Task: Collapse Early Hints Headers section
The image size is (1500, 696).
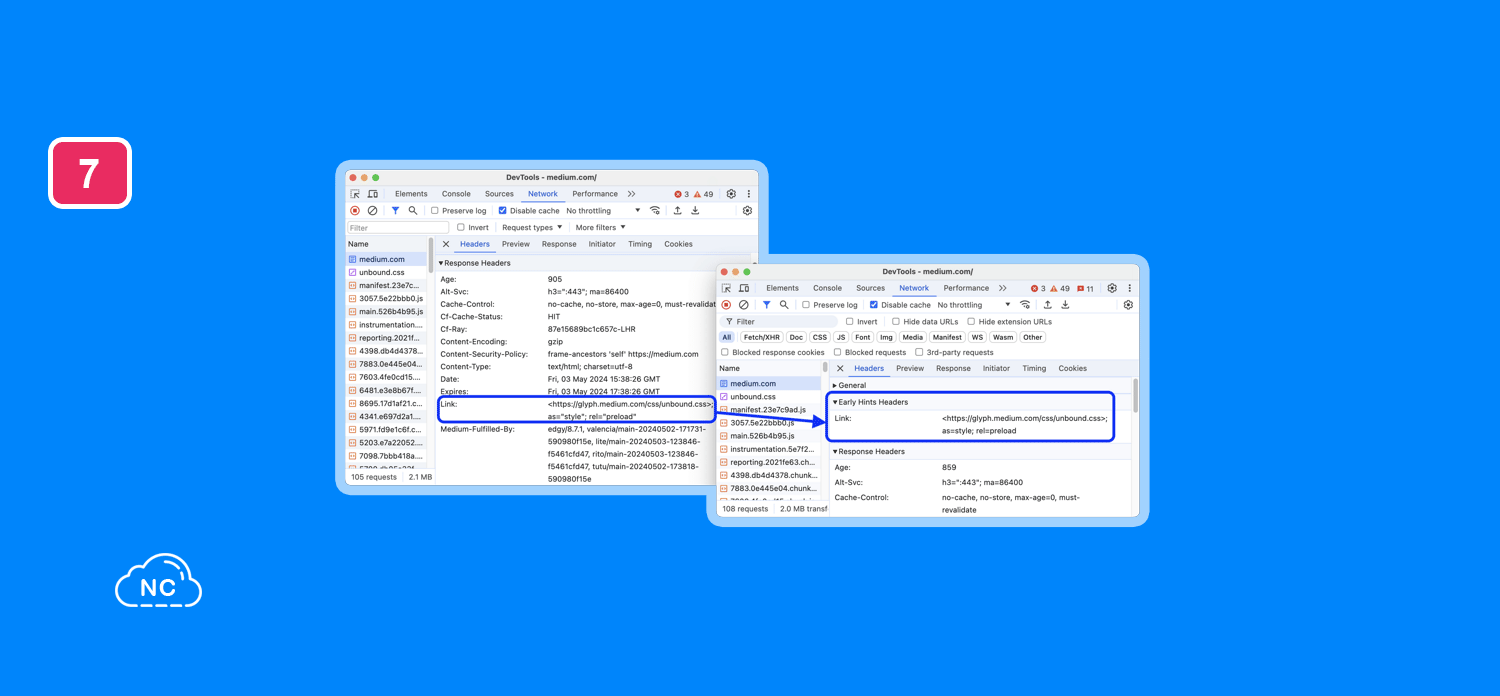Action: point(835,402)
